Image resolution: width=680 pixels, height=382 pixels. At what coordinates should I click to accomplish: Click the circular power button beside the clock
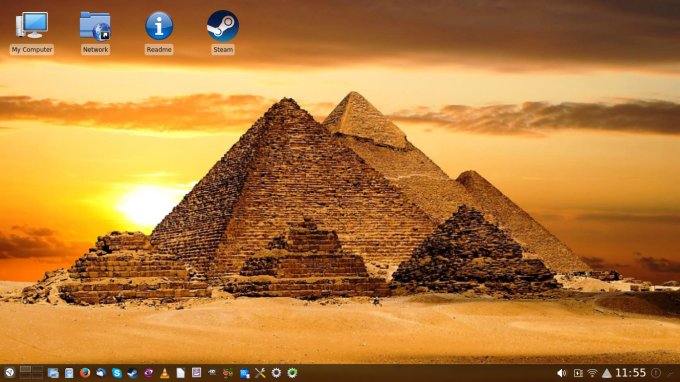[656, 373]
